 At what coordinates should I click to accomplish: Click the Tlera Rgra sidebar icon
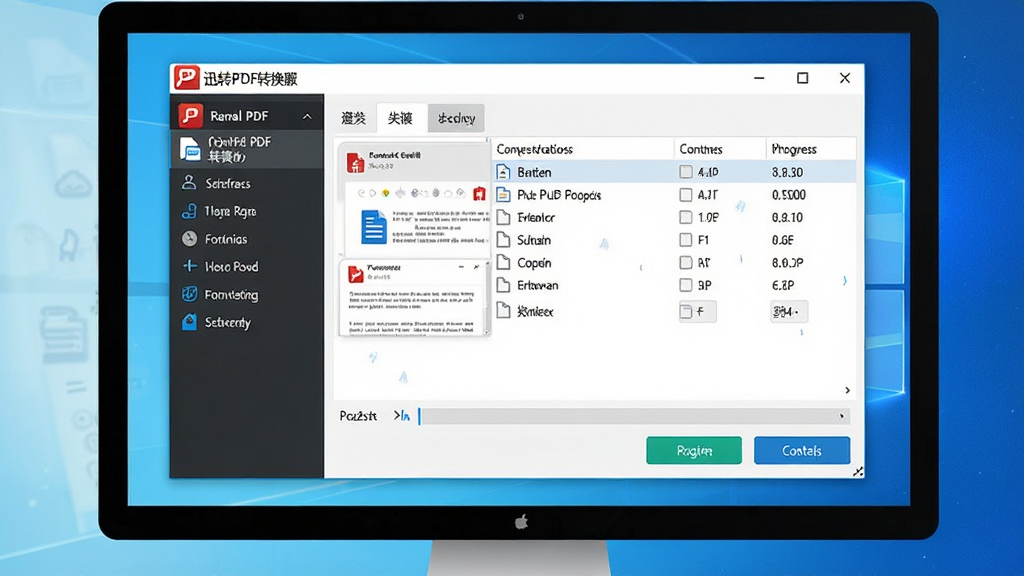189,211
